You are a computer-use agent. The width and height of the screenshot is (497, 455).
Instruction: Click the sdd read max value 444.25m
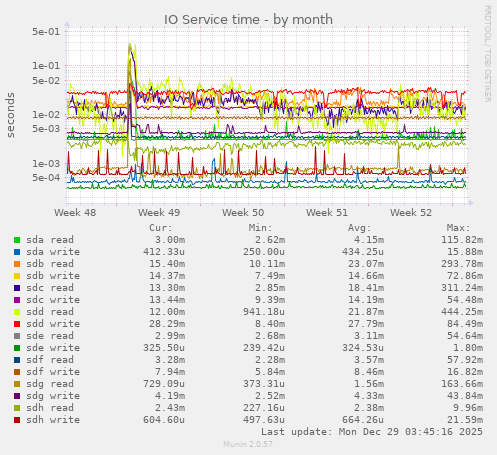(462, 312)
